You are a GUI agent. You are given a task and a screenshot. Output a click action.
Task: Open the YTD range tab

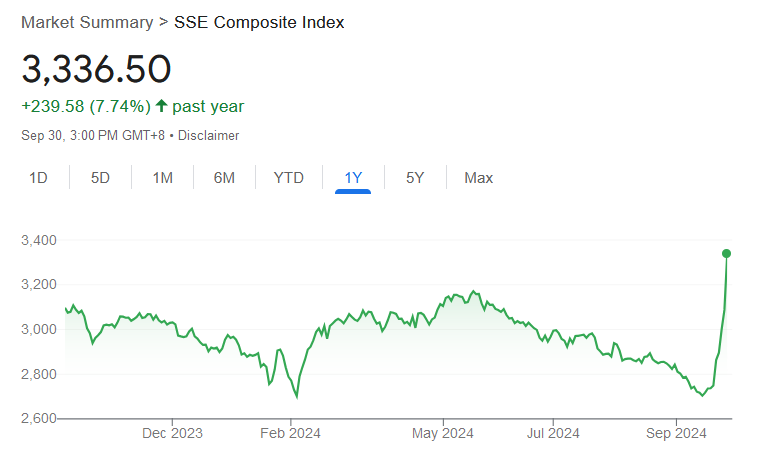pos(289,178)
